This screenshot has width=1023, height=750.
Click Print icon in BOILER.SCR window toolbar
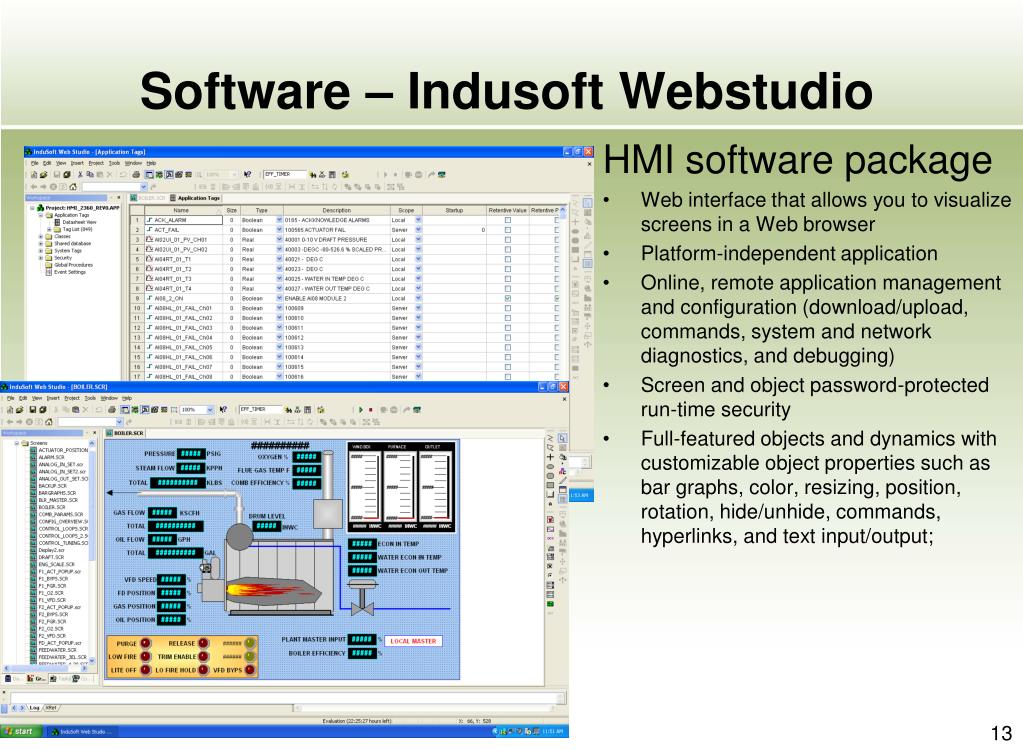[x=112, y=410]
